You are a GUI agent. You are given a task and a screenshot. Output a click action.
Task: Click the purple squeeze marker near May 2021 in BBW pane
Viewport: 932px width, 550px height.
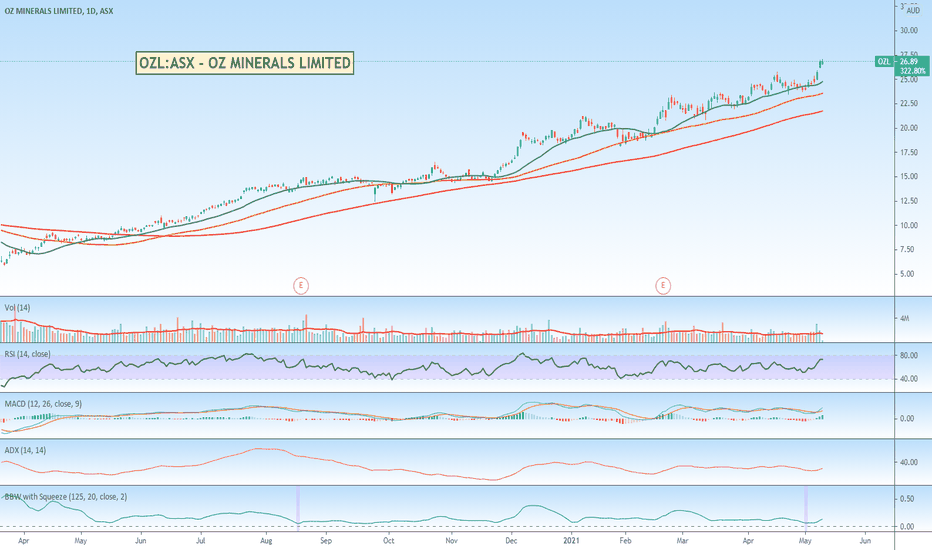[x=807, y=508]
